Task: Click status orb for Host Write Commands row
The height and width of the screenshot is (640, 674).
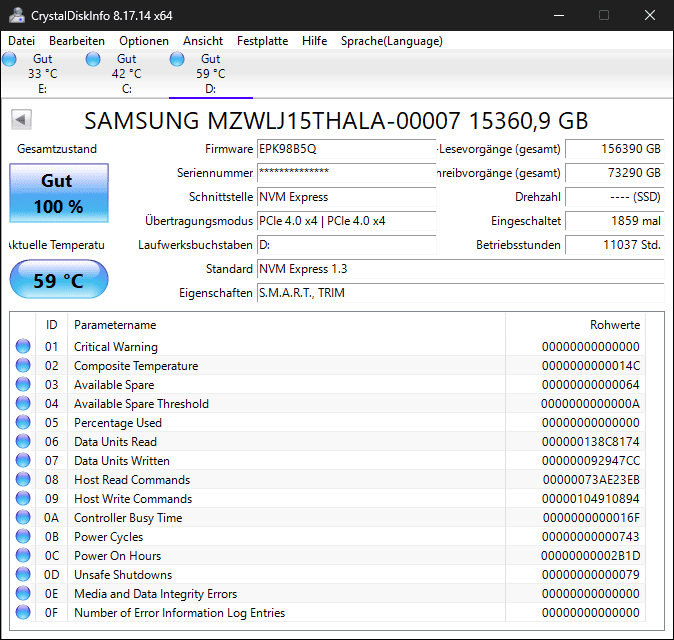Action: [x=23, y=498]
